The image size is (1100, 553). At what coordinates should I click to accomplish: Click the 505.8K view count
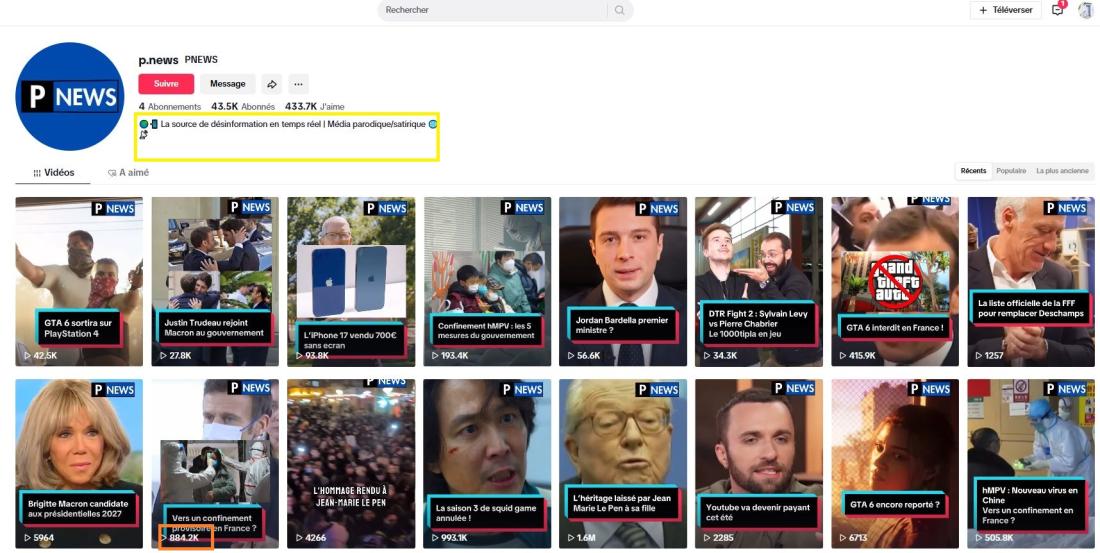click(995, 538)
